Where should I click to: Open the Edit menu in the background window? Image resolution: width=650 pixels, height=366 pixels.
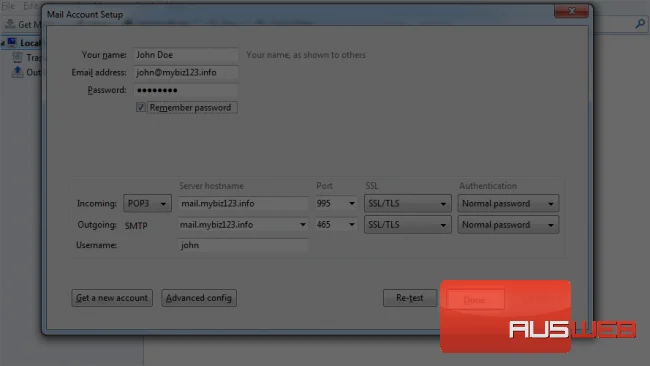pyautogui.click(x=30, y=6)
